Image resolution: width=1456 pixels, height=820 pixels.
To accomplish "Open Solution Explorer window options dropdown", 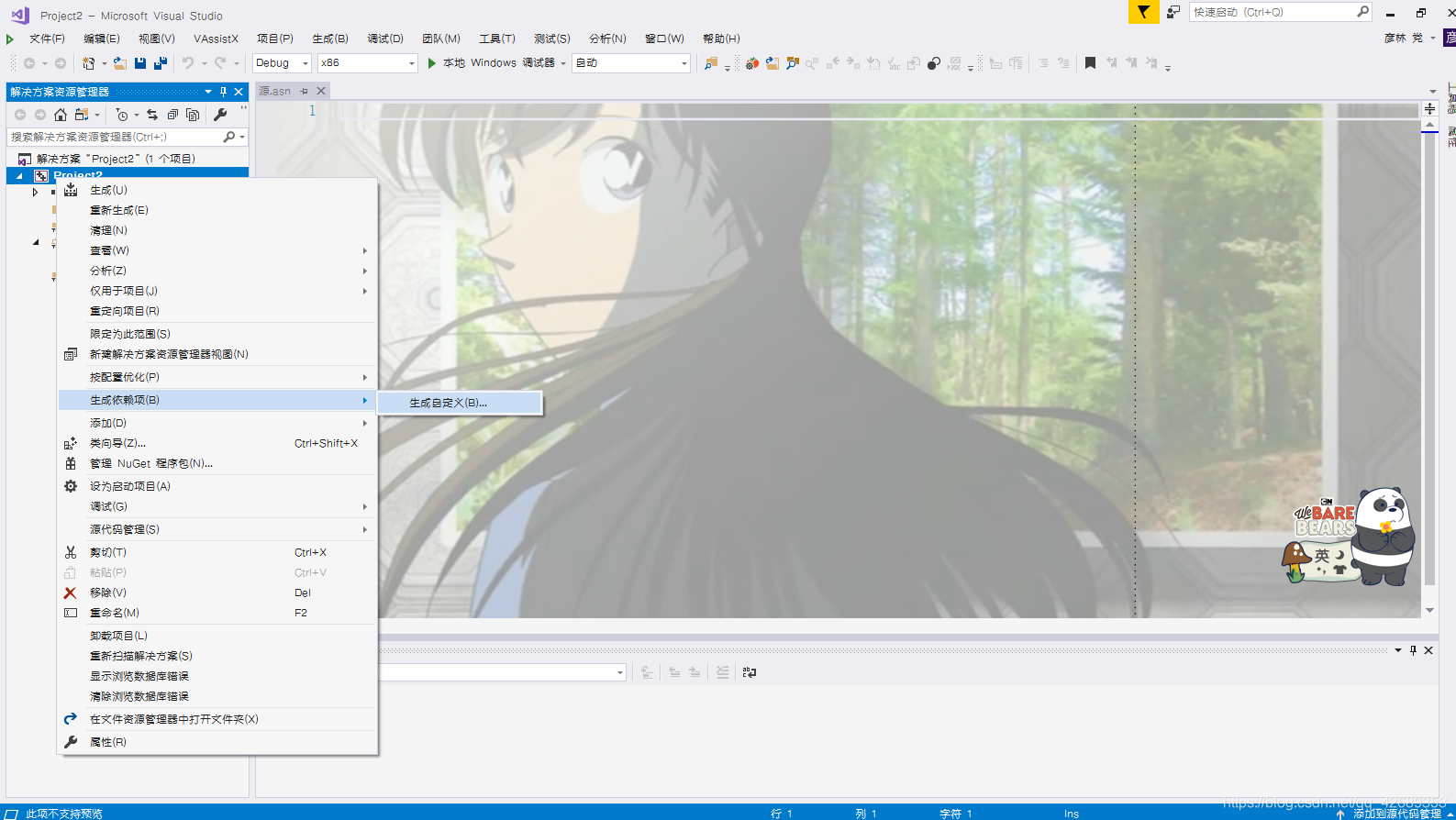I will pyautogui.click(x=208, y=92).
